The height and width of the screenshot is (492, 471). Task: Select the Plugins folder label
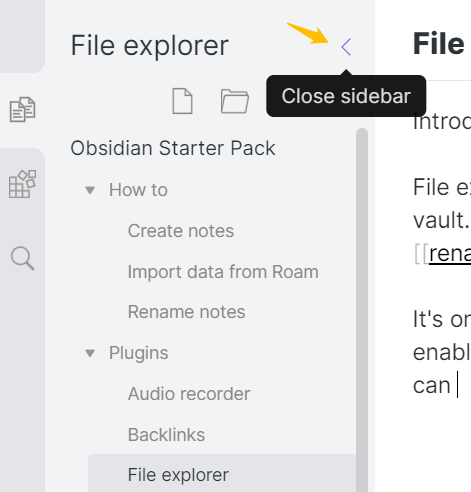point(139,353)
